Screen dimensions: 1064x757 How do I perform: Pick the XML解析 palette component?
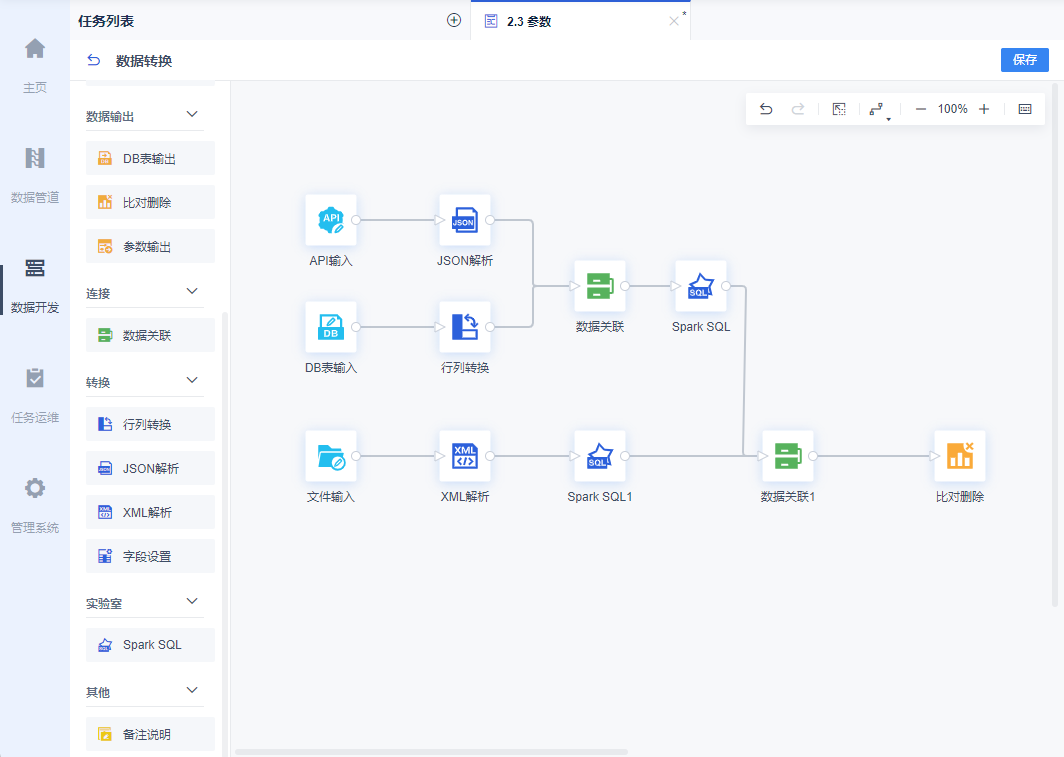coord(150,512)
